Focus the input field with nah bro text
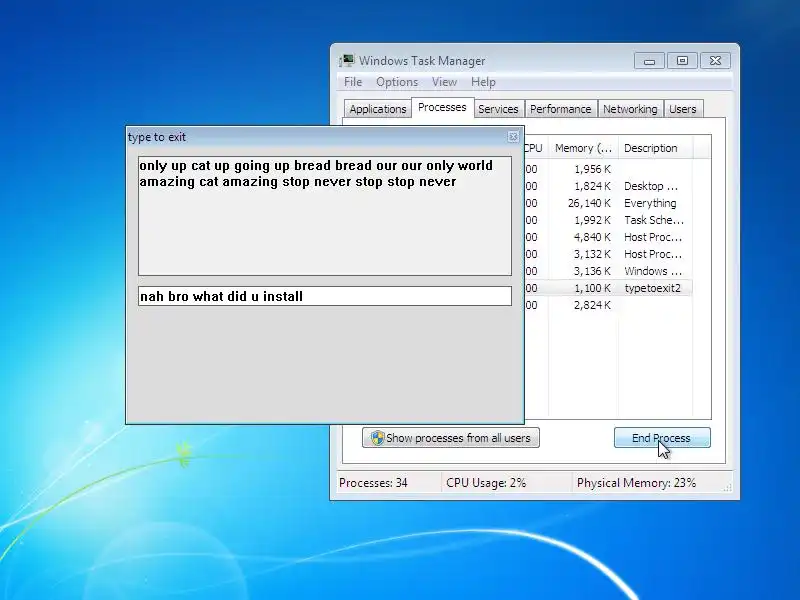Screen dimensions: 800x600 click(x=325, y=296)
